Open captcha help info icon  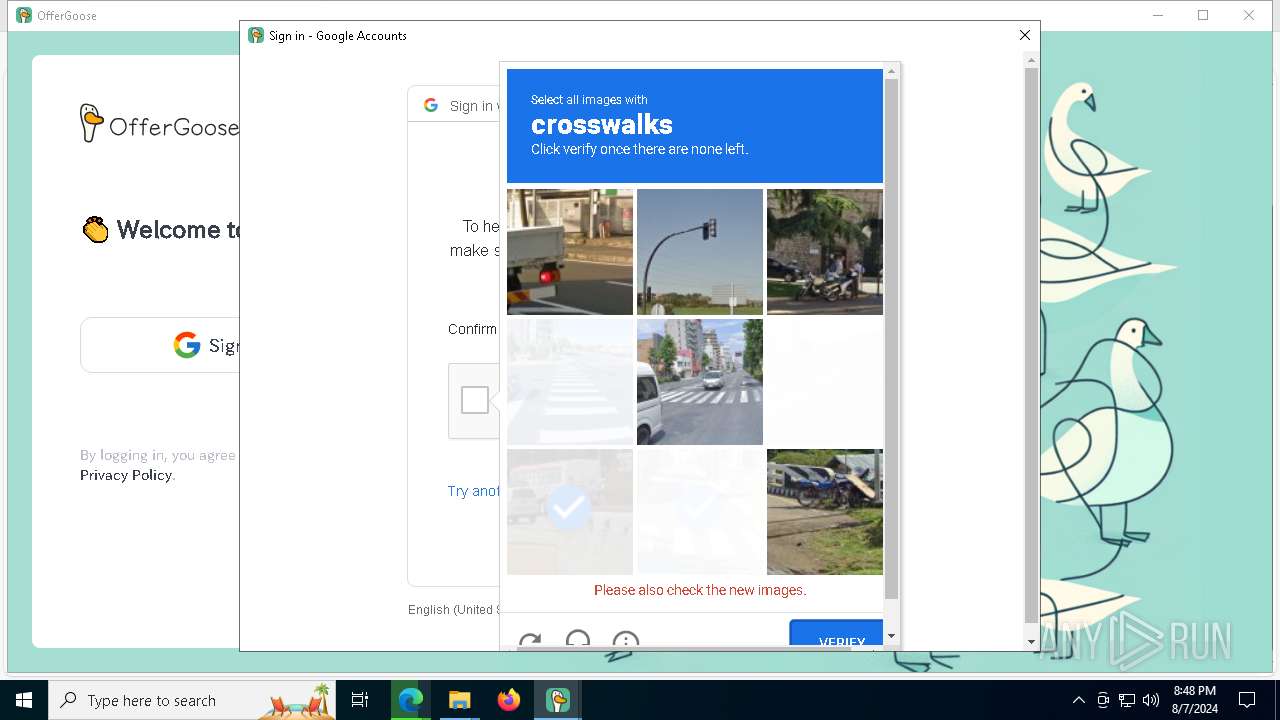[626, 640]
